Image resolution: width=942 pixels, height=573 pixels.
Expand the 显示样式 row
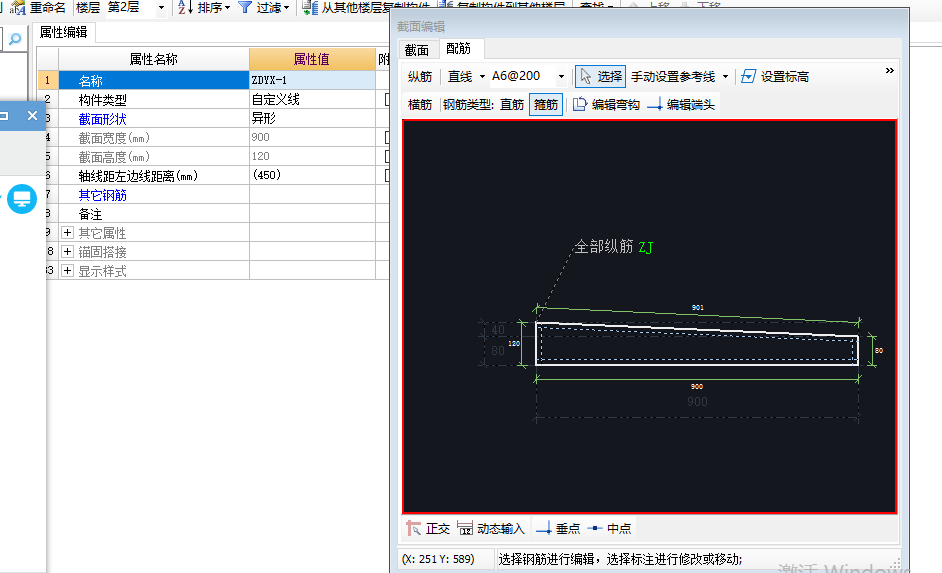tap(67, 270)
